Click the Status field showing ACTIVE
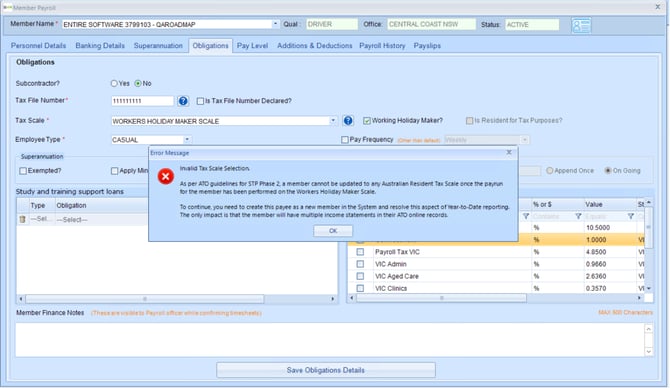Image resolution: width=670 pixels, height=388 pixels. (x=532, y=24)
